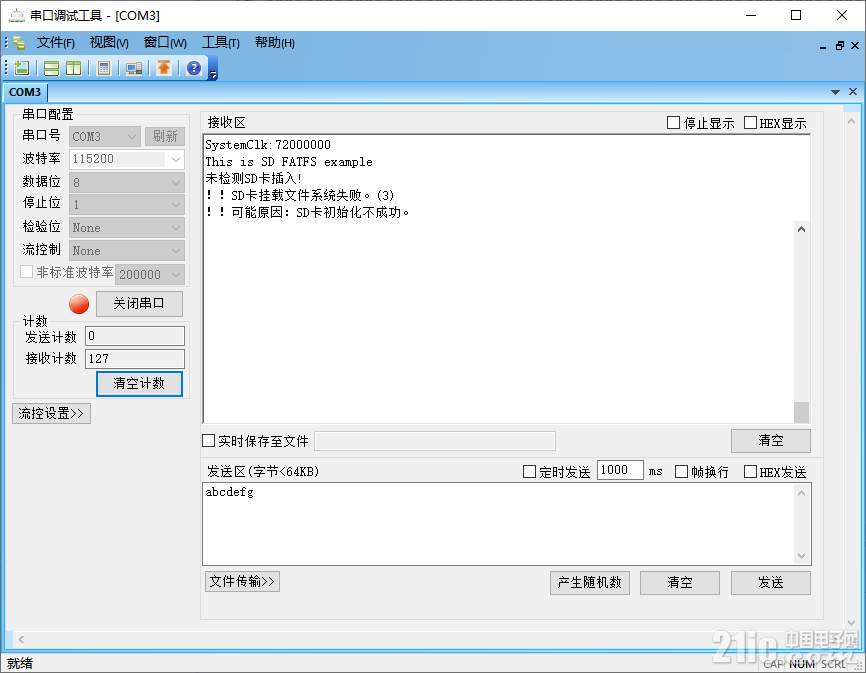This screenshot has width=866, height=673.
Task: Open the calculator toolbar icon
Action: (104, 68)
